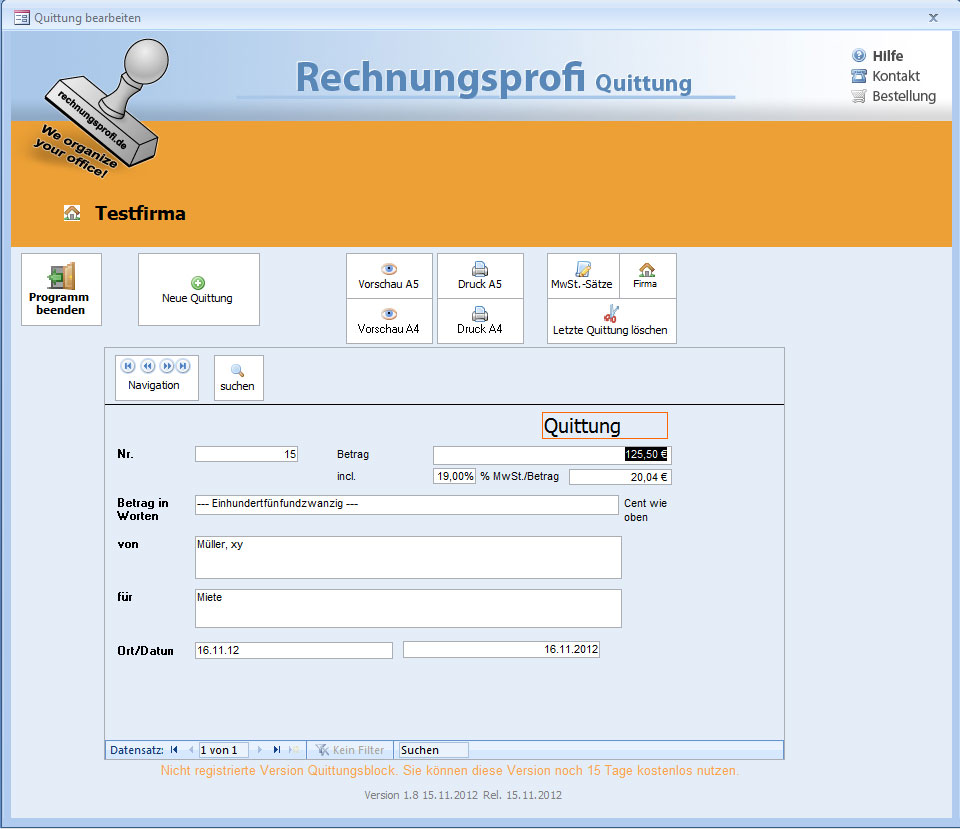
Task: Click the für field containing Miete
Action: pyautogui.click(x=408, y=609)
